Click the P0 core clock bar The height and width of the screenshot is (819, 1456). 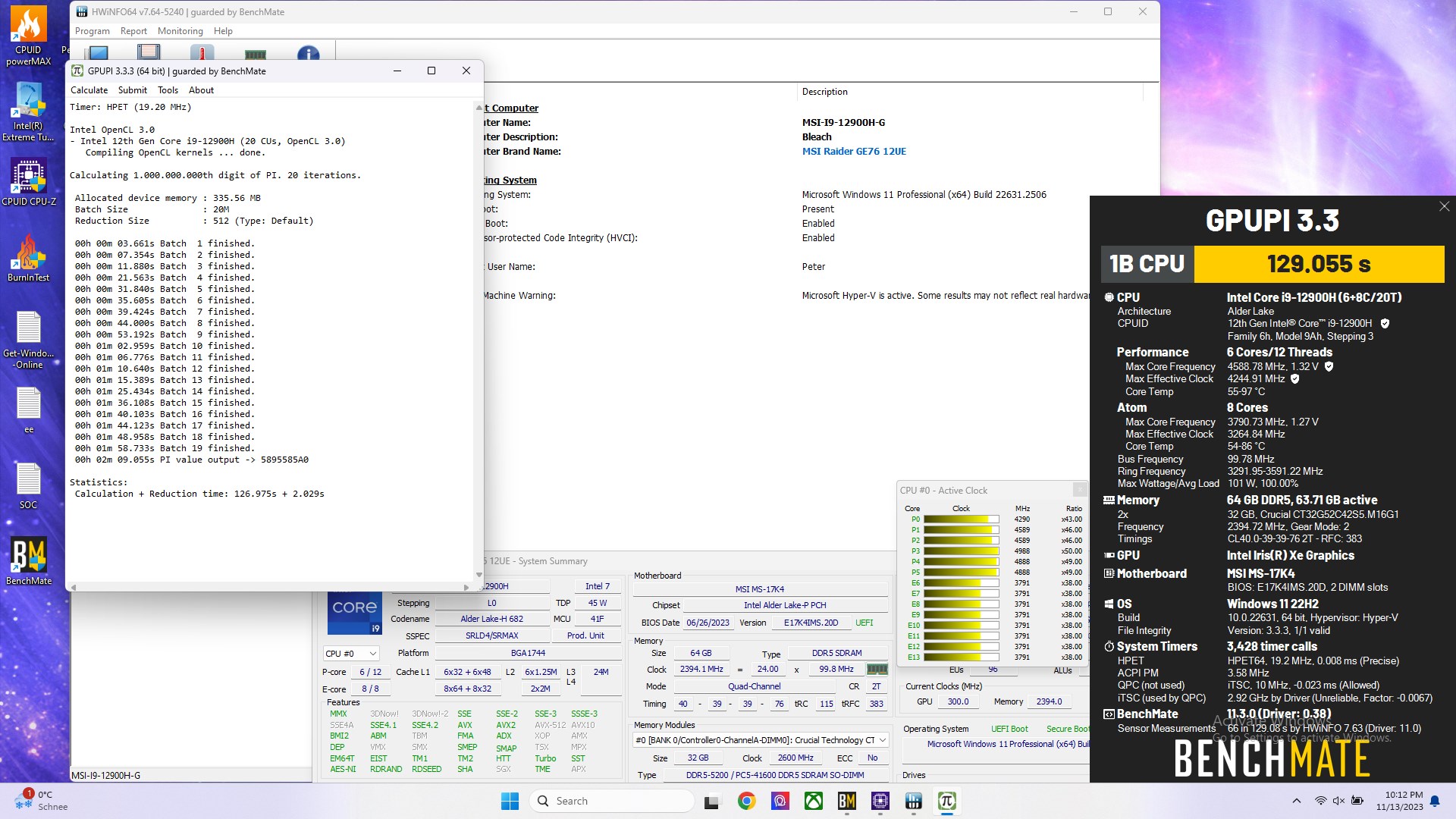pos(961,519)
